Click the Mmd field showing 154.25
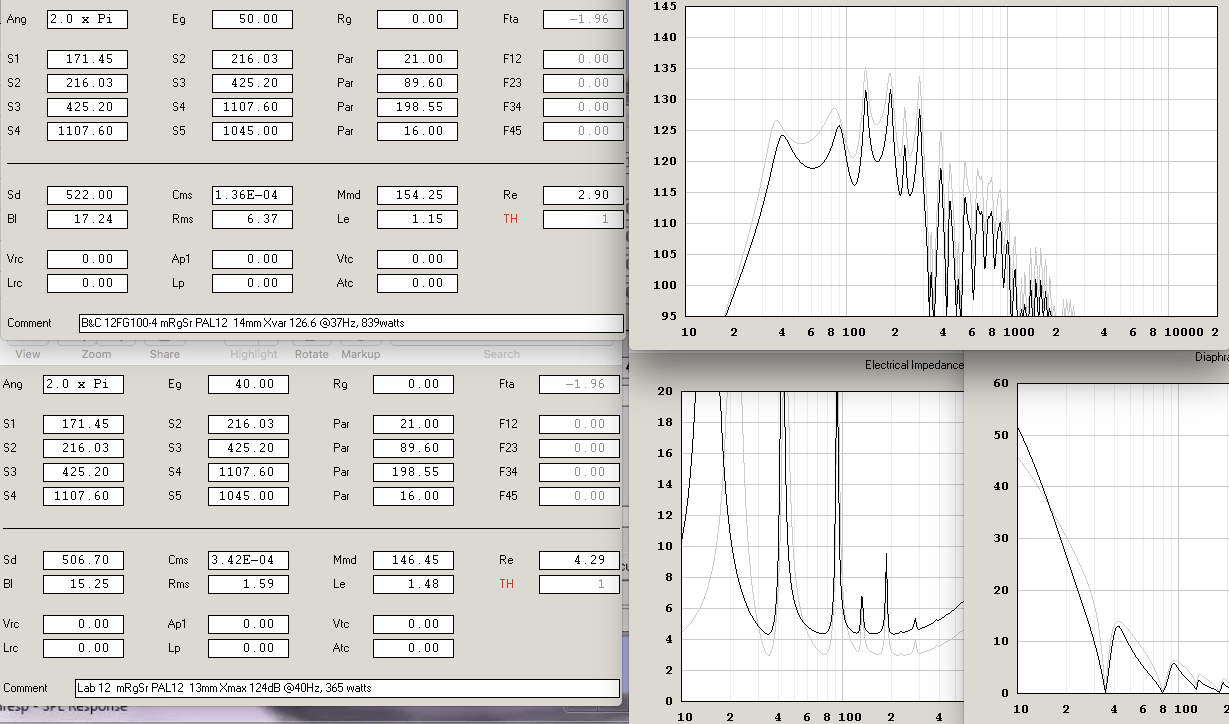 pos(417,195)
